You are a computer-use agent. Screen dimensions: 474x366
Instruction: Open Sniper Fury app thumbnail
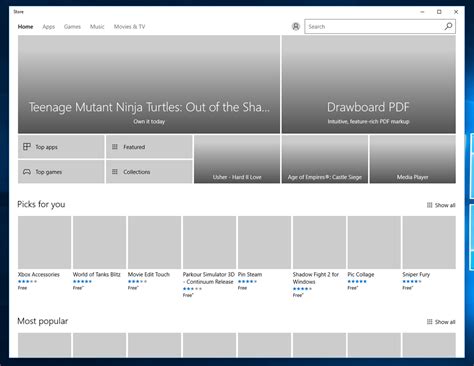point(429,242)
